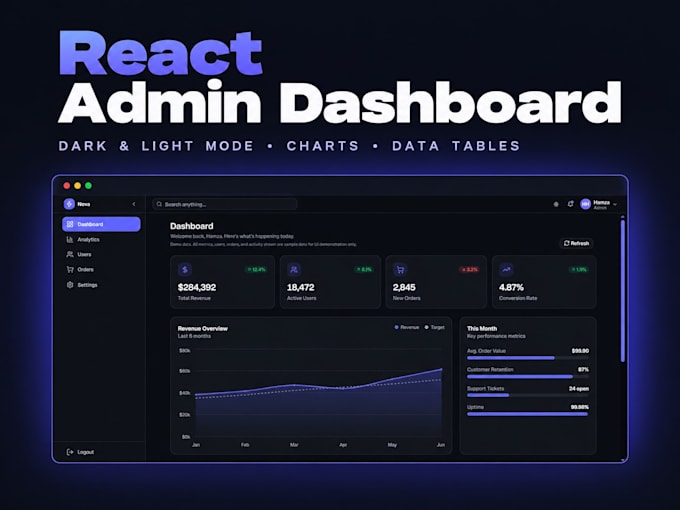680x510 pixels.
Task: Open the notifications bell icon
Action: [571, 204]
